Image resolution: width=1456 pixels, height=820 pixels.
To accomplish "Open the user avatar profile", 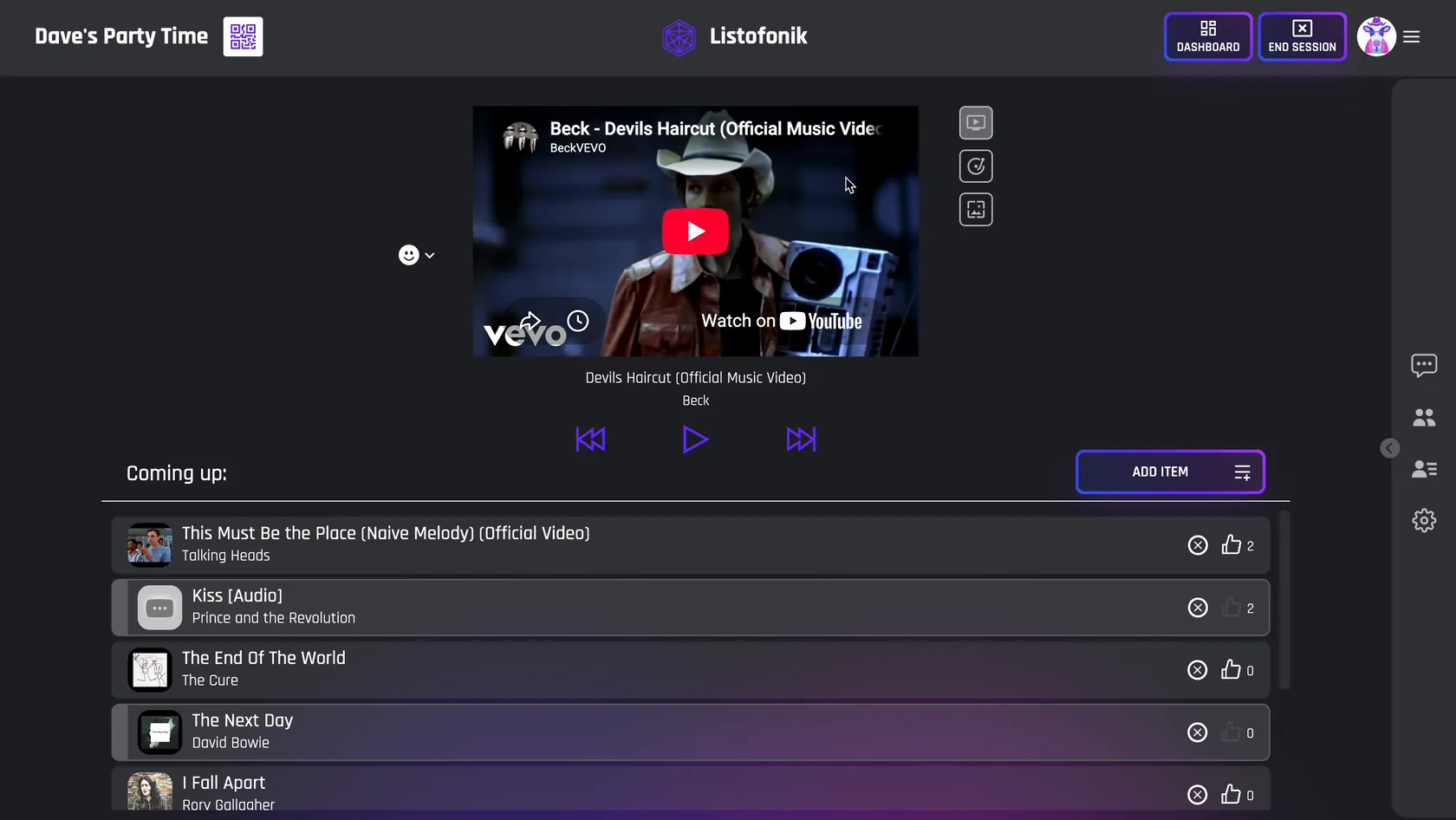I will click(x=1376, y=36).
